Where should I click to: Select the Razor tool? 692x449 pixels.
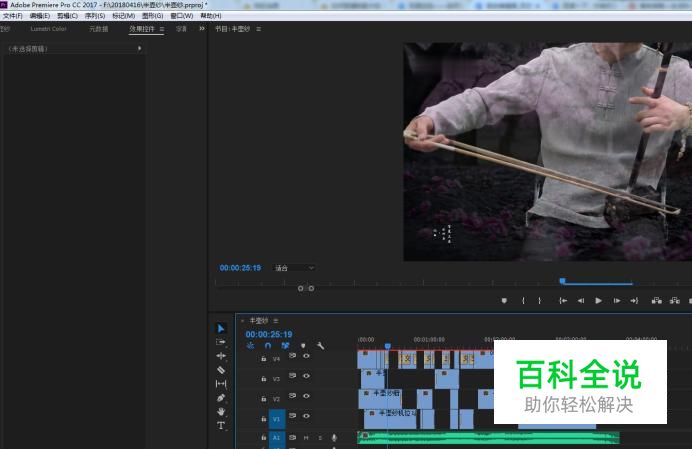[x=221, y=370]
